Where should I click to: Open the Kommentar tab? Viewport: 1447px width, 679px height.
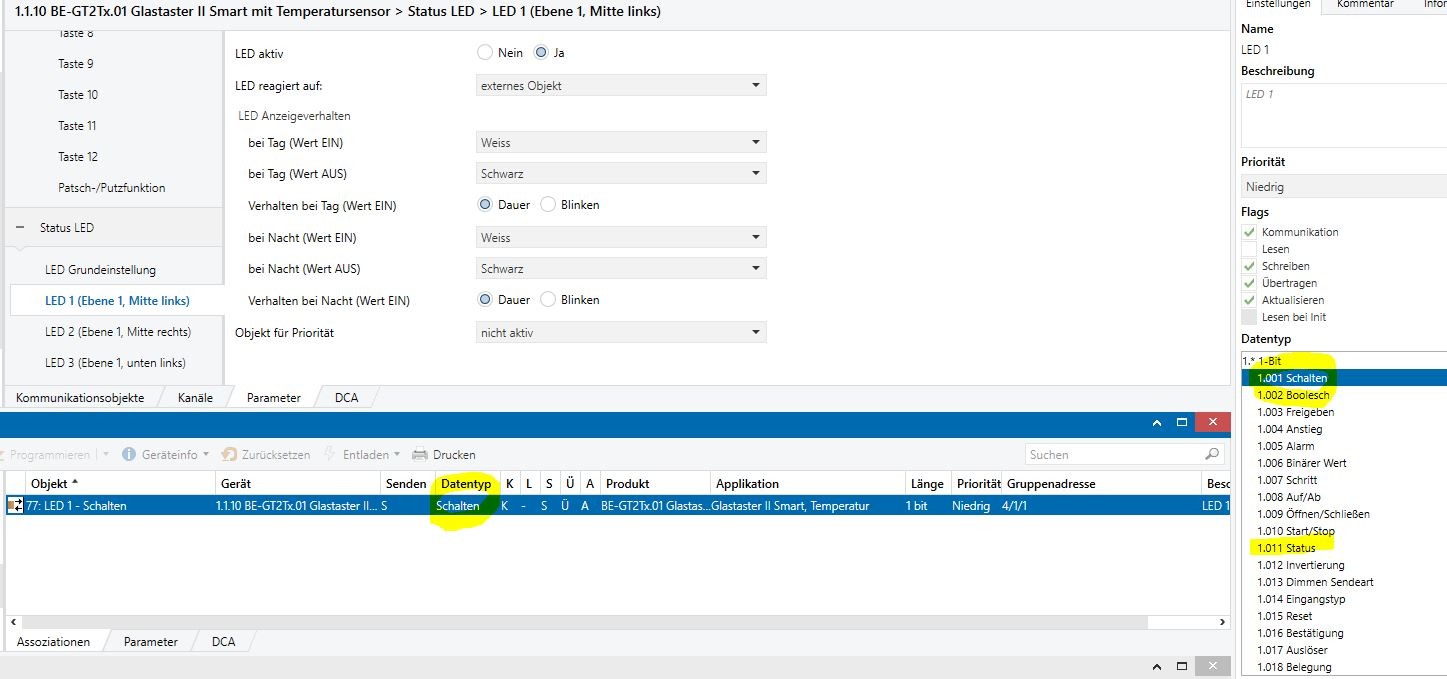pos(1364,5)
